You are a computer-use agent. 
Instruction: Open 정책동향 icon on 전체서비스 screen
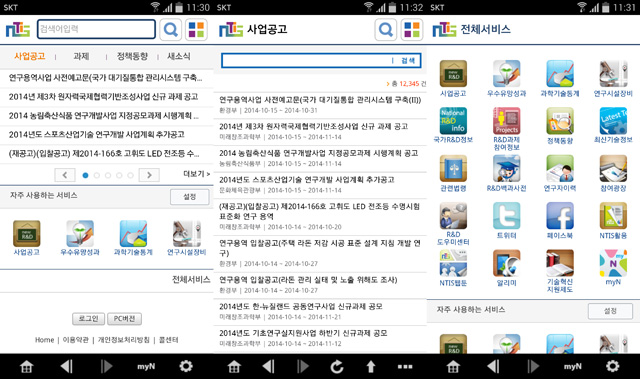[x=560, y=121]
